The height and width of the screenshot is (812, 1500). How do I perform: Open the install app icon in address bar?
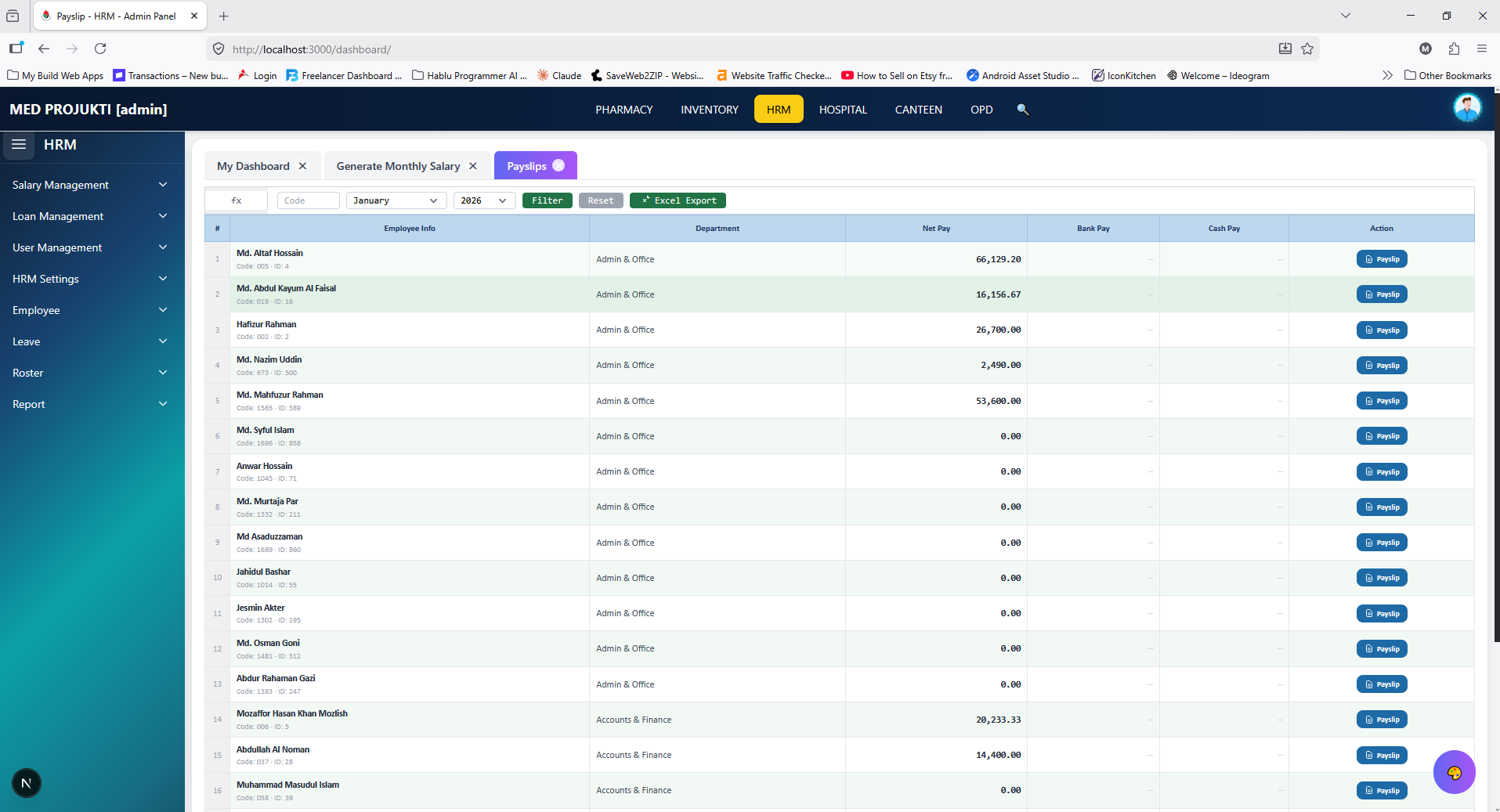(x=1285, y=49)
